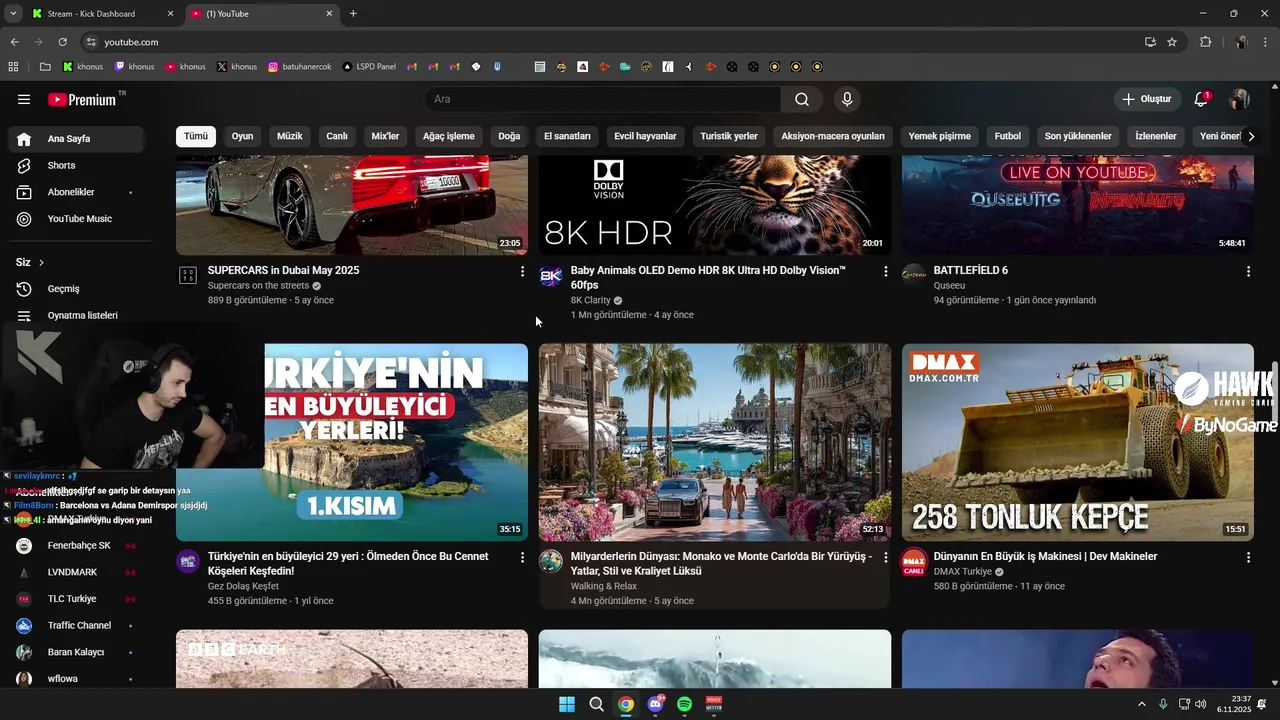Open the Windows Start menu
The height and width of the screenshot is (720, 1280).
567,704
